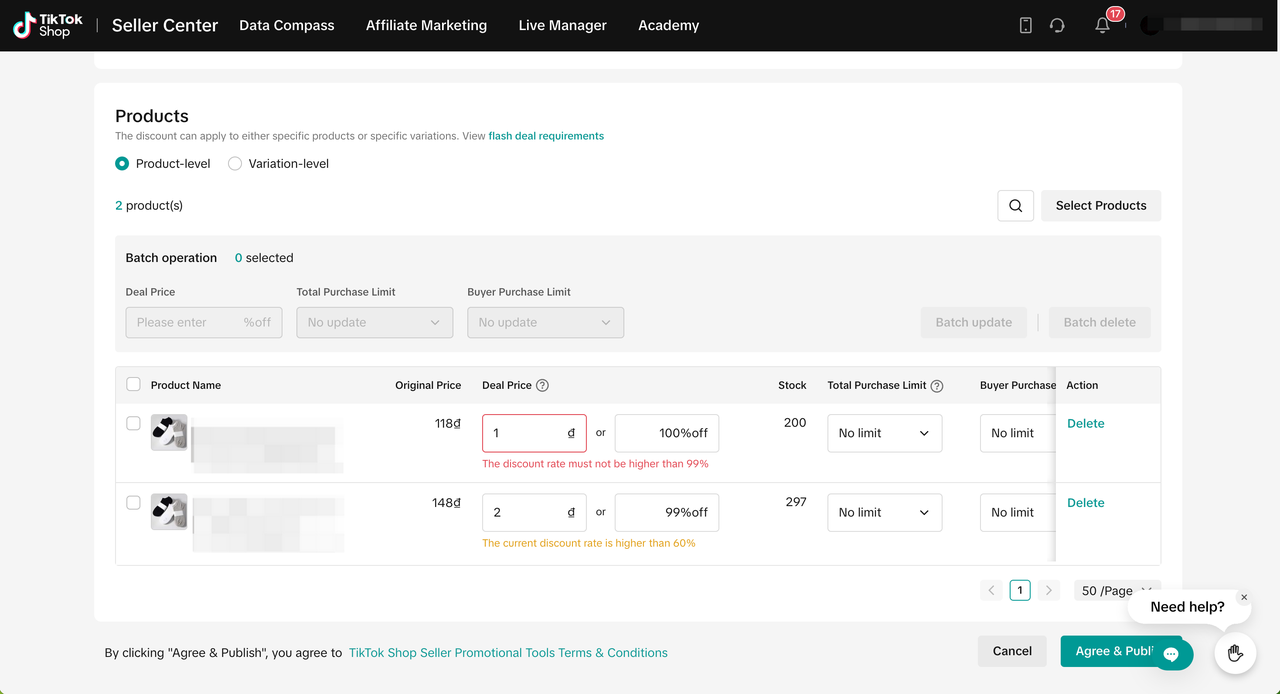Expand Total Purchase Limit for first product

[x=884, y=433]
